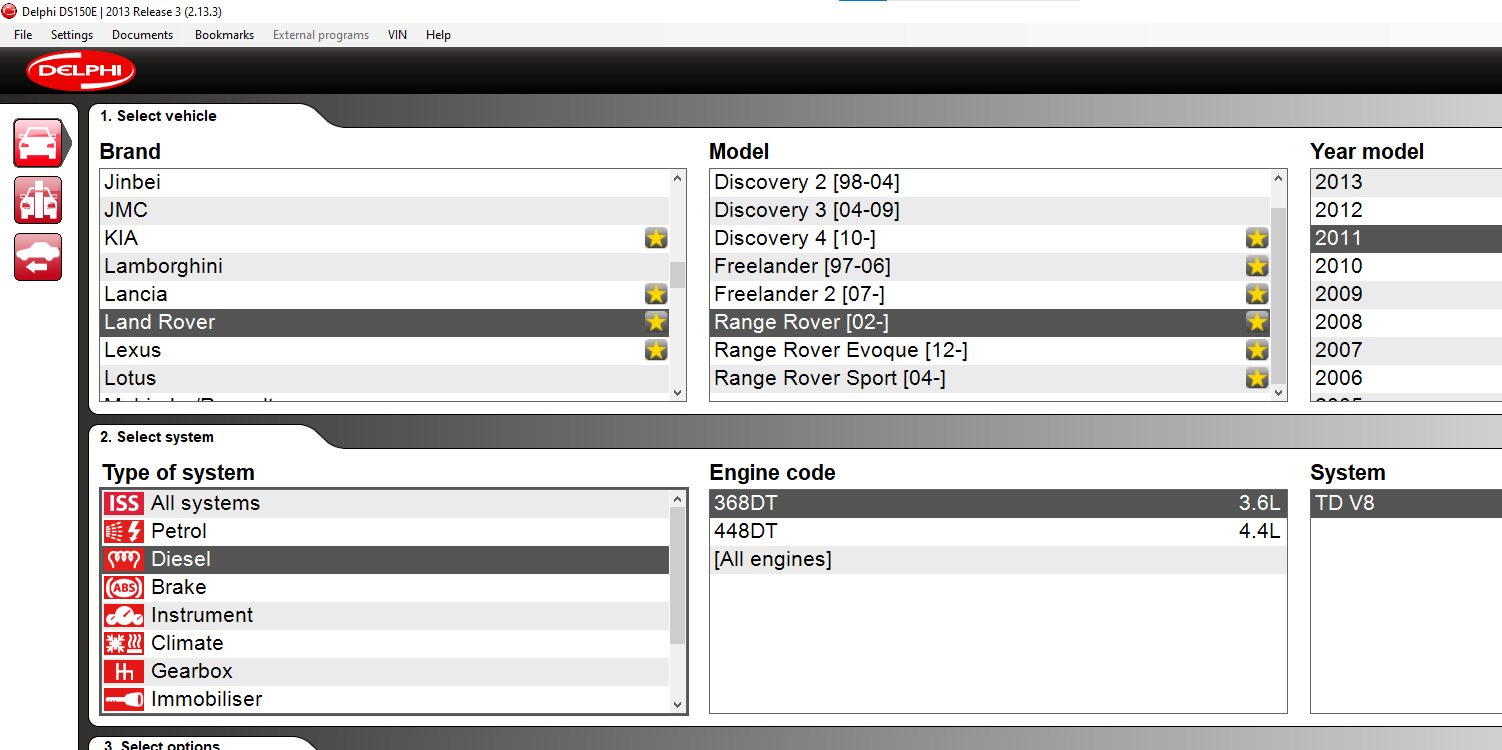Image resolution: width=1502 pixels, height=750 pixels.
Task: Select the Brake ABS icon
Action: 124,587
